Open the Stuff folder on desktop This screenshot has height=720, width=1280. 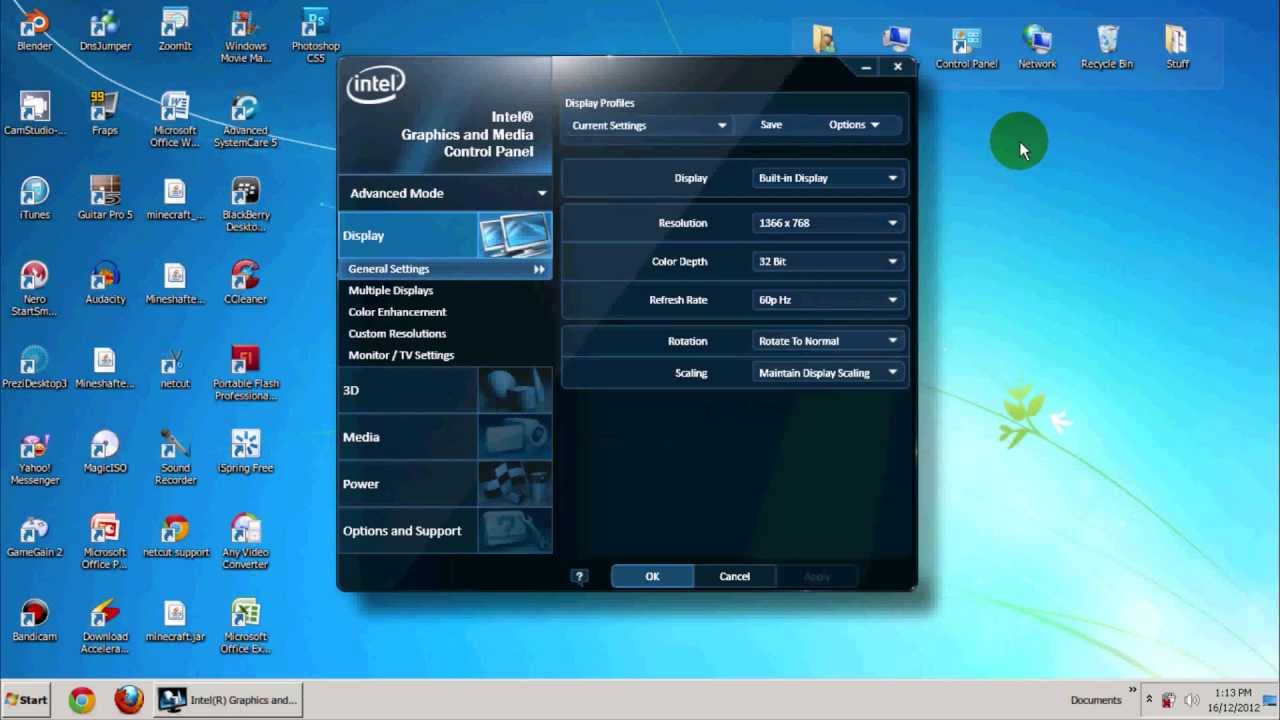(x=1177, y=48)
